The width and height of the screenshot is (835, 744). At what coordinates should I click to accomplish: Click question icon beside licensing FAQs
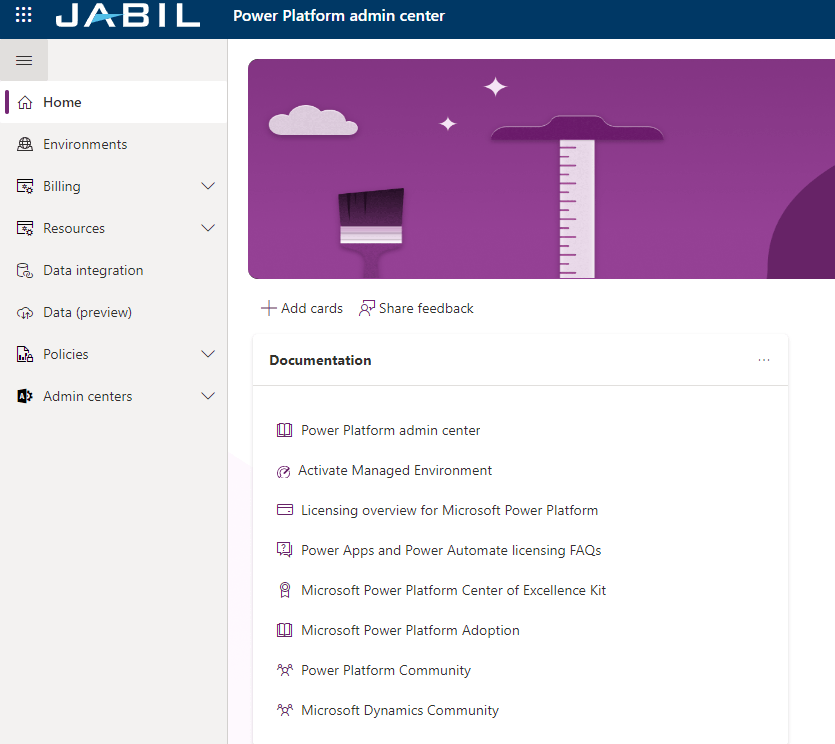(x=284, y=550)
